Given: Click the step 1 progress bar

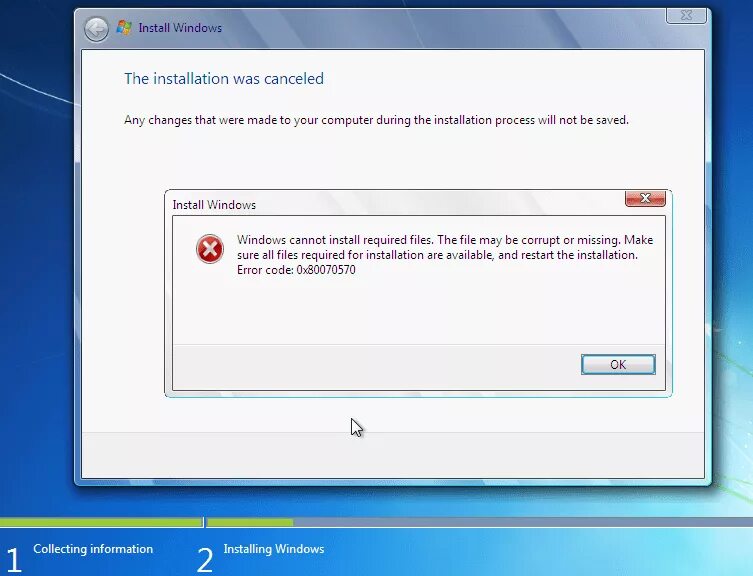Looking at the screenshot, I should 101,522.
